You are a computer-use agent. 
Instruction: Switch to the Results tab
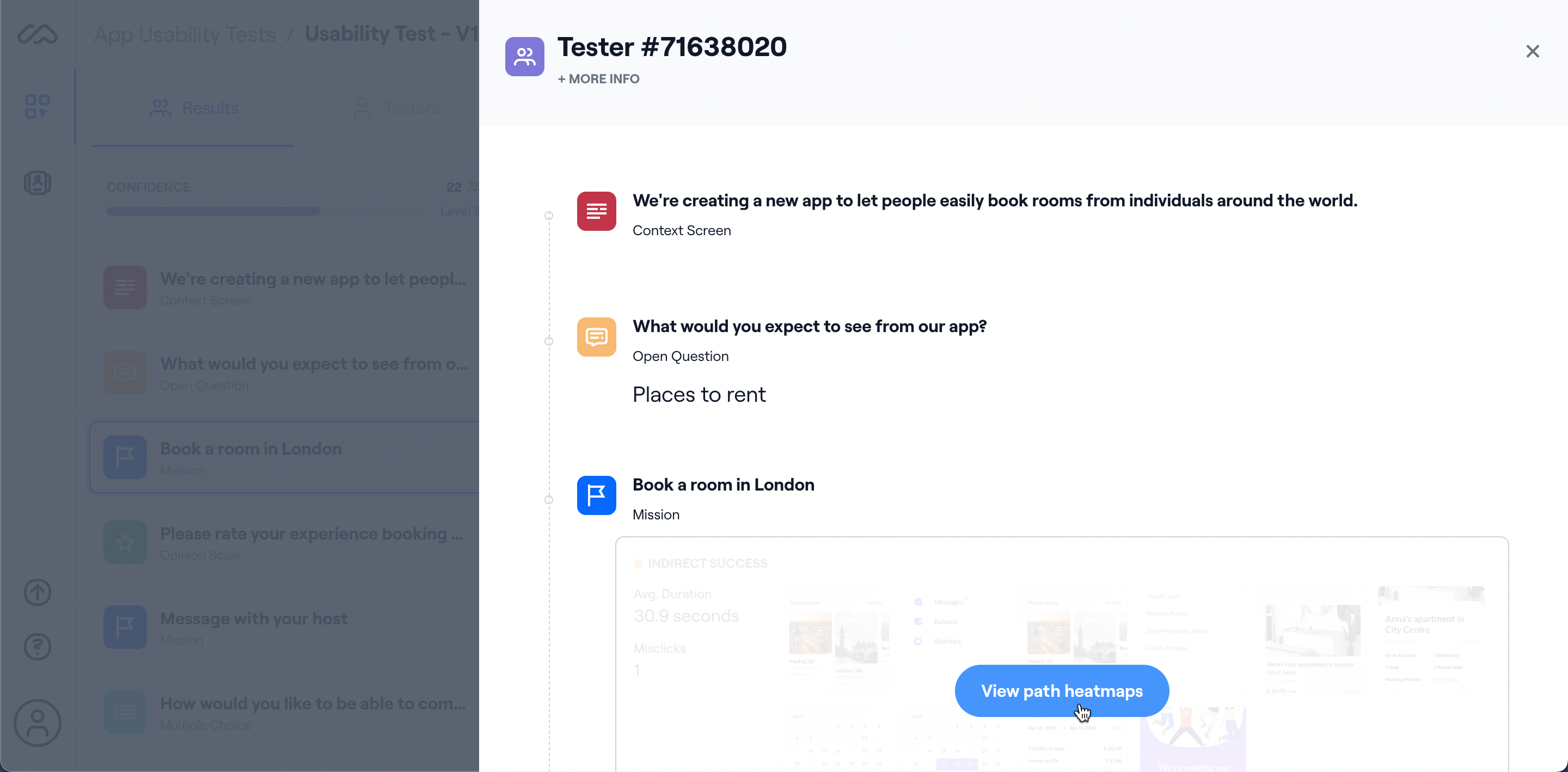194,108
